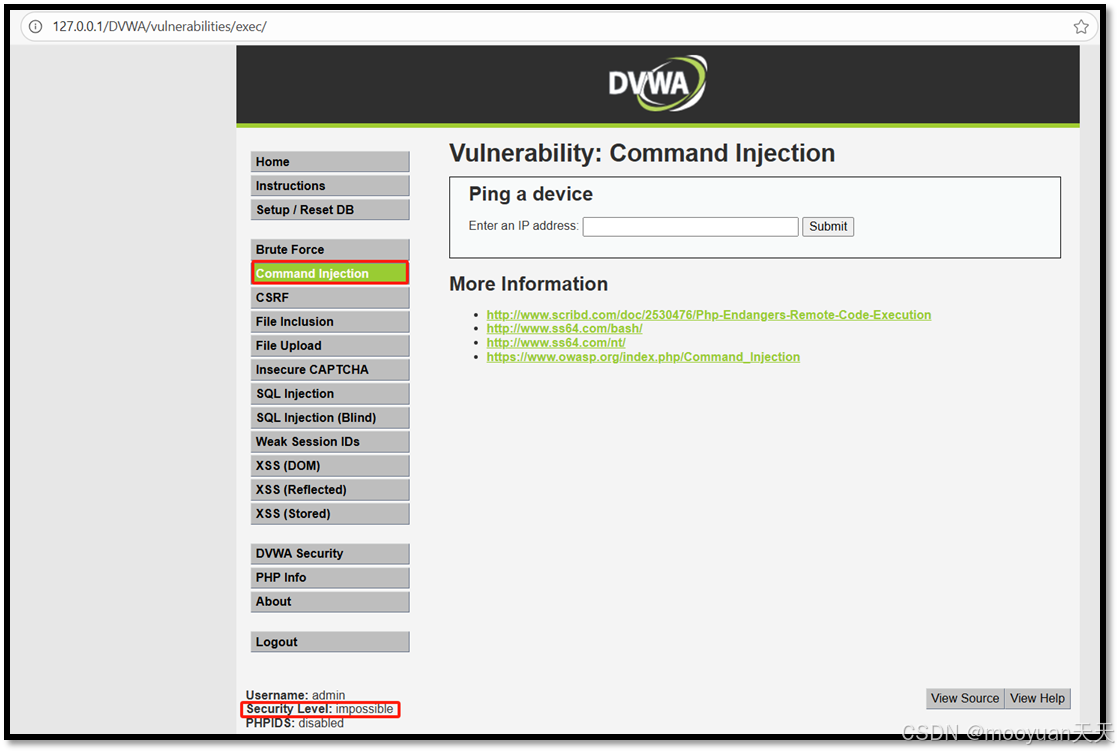Image resolution: width=1119 pixels, height=753 pixels.
Task: Click the View Source button
Action: coord(965,699)
